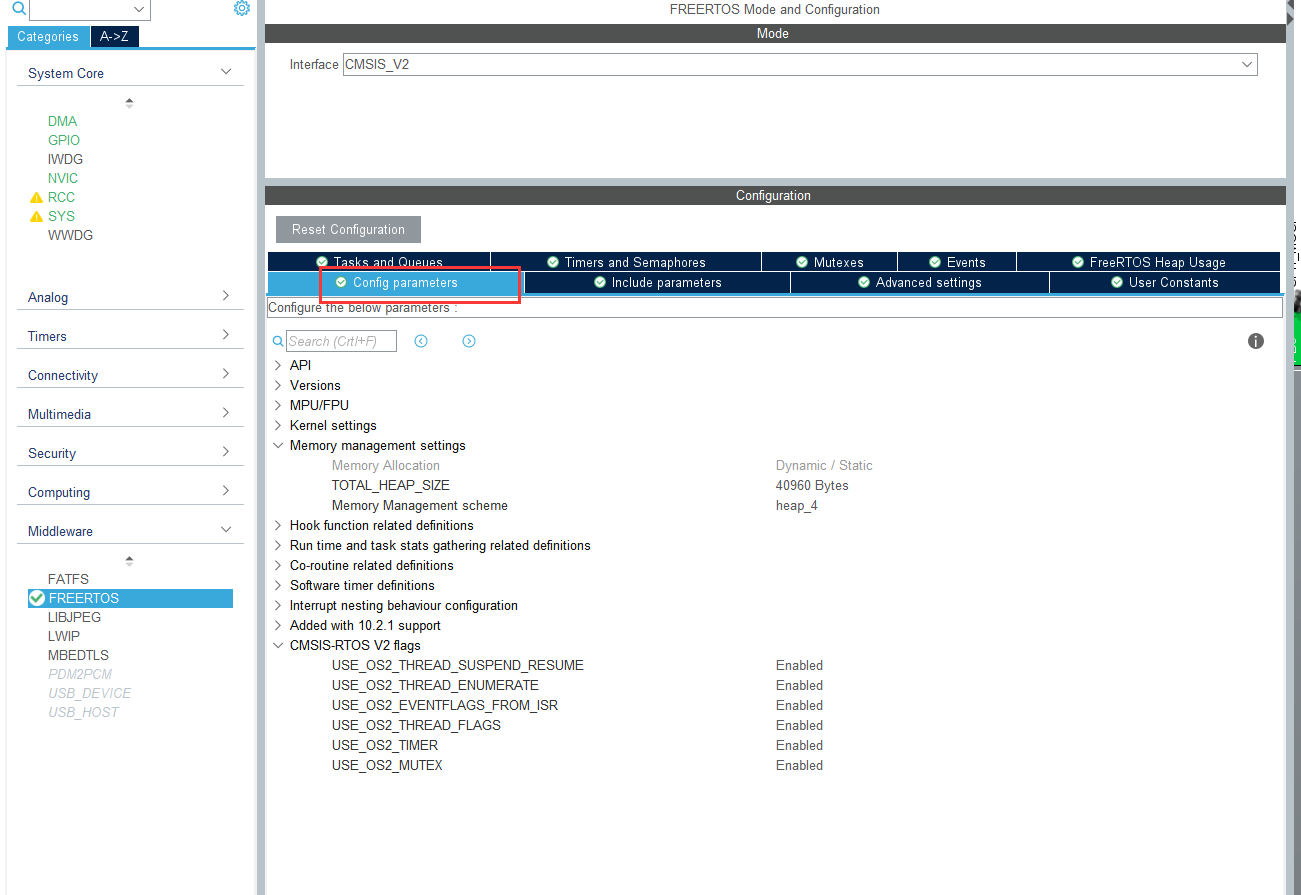Select LIBJPEG middleware
This screenshot has height=895, width=1301.
point(74,617)
